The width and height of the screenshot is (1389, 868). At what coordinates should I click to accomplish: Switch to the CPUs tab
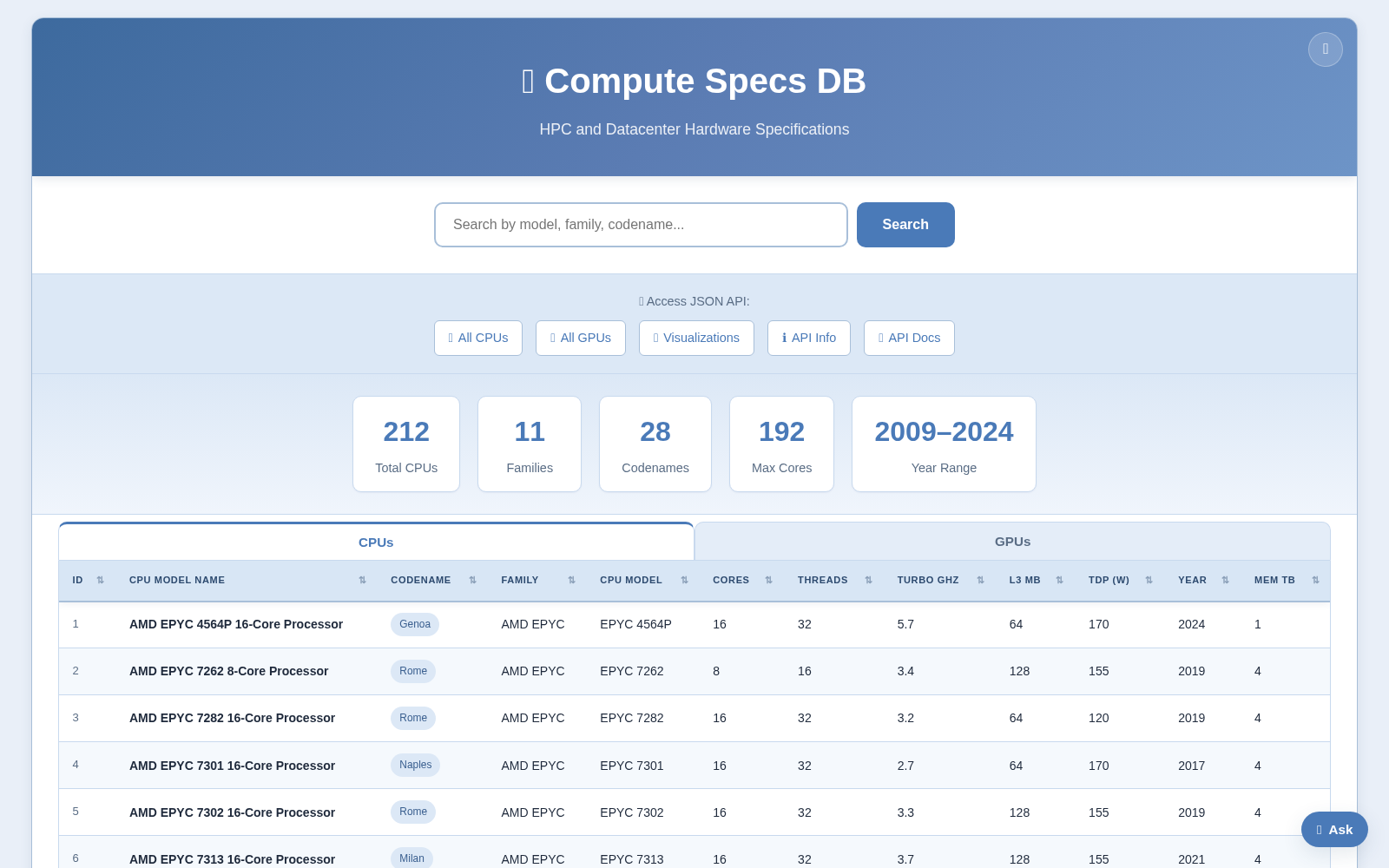point(376,542)
